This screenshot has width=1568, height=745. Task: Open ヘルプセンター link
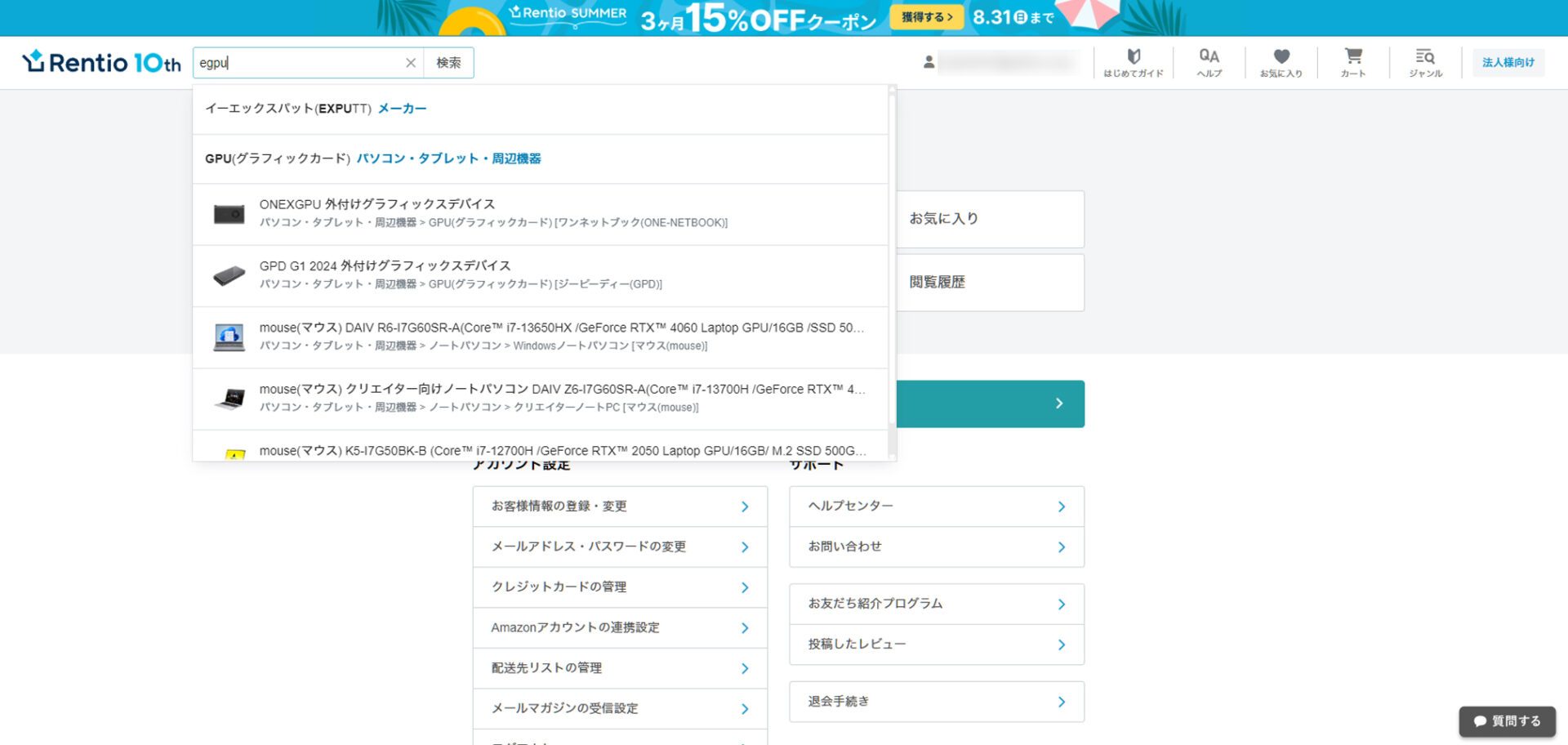click(937, 506)
